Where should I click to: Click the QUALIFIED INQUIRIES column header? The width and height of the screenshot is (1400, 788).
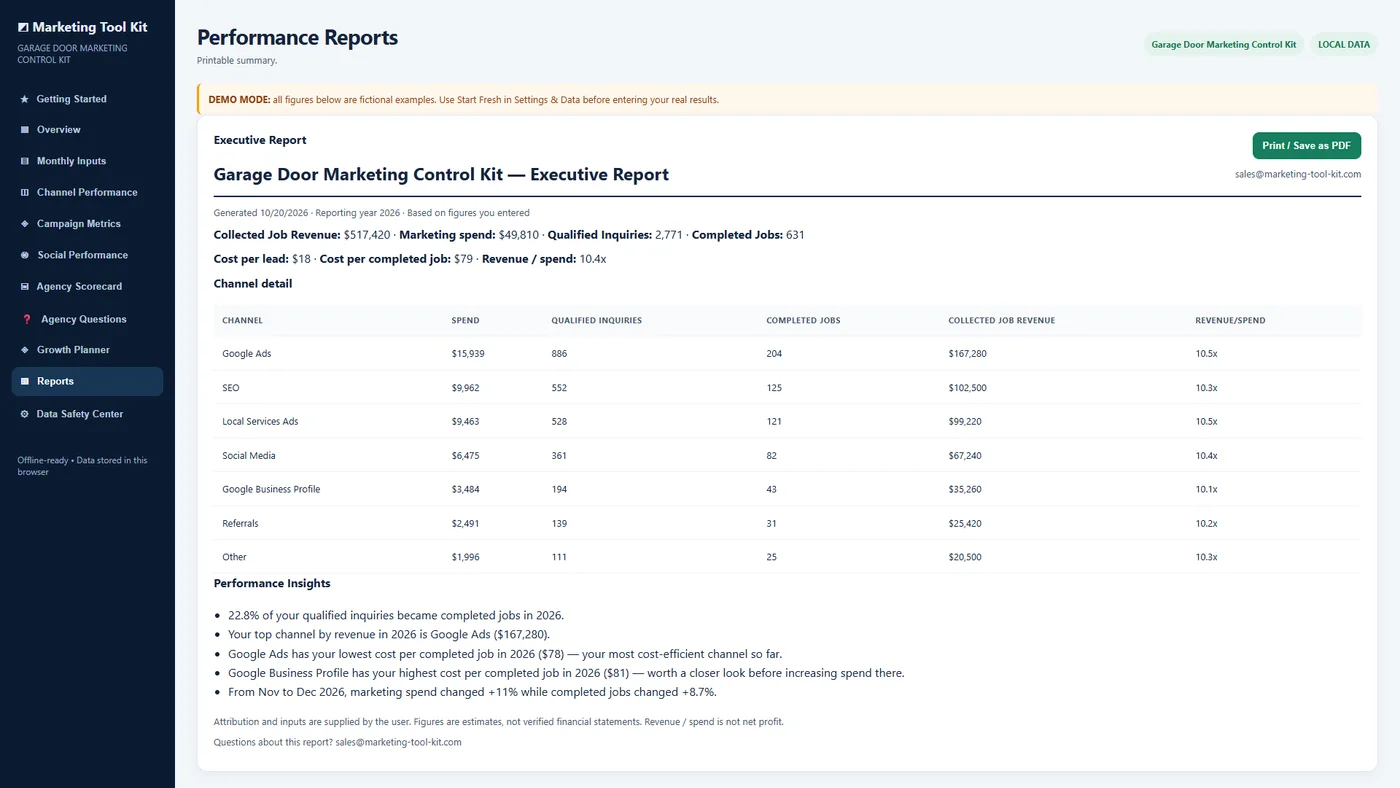coord(596,320)
